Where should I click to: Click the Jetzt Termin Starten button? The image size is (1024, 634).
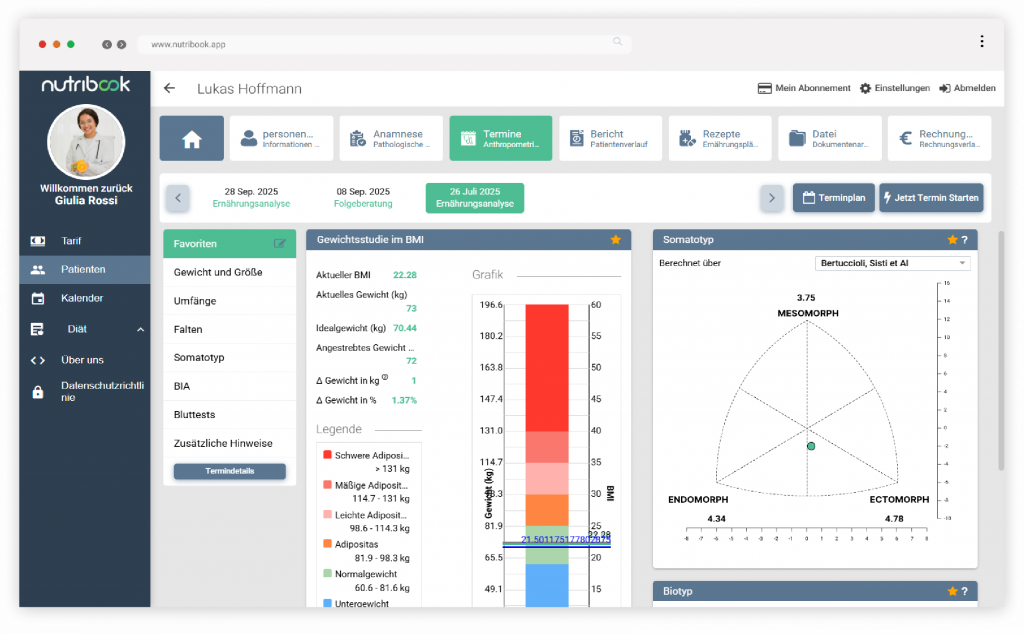pos(931,198)
